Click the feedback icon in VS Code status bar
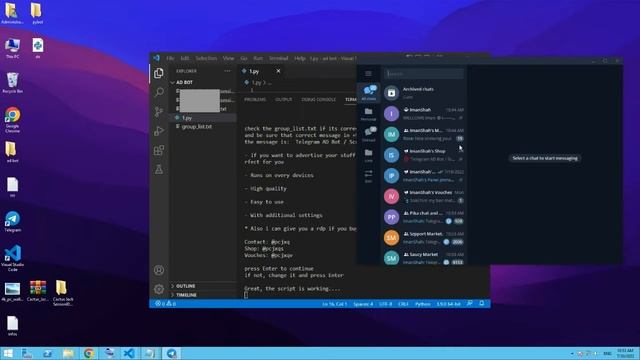Image resolution: width=640 pixels, height=360 pixels. click(470, 304)
